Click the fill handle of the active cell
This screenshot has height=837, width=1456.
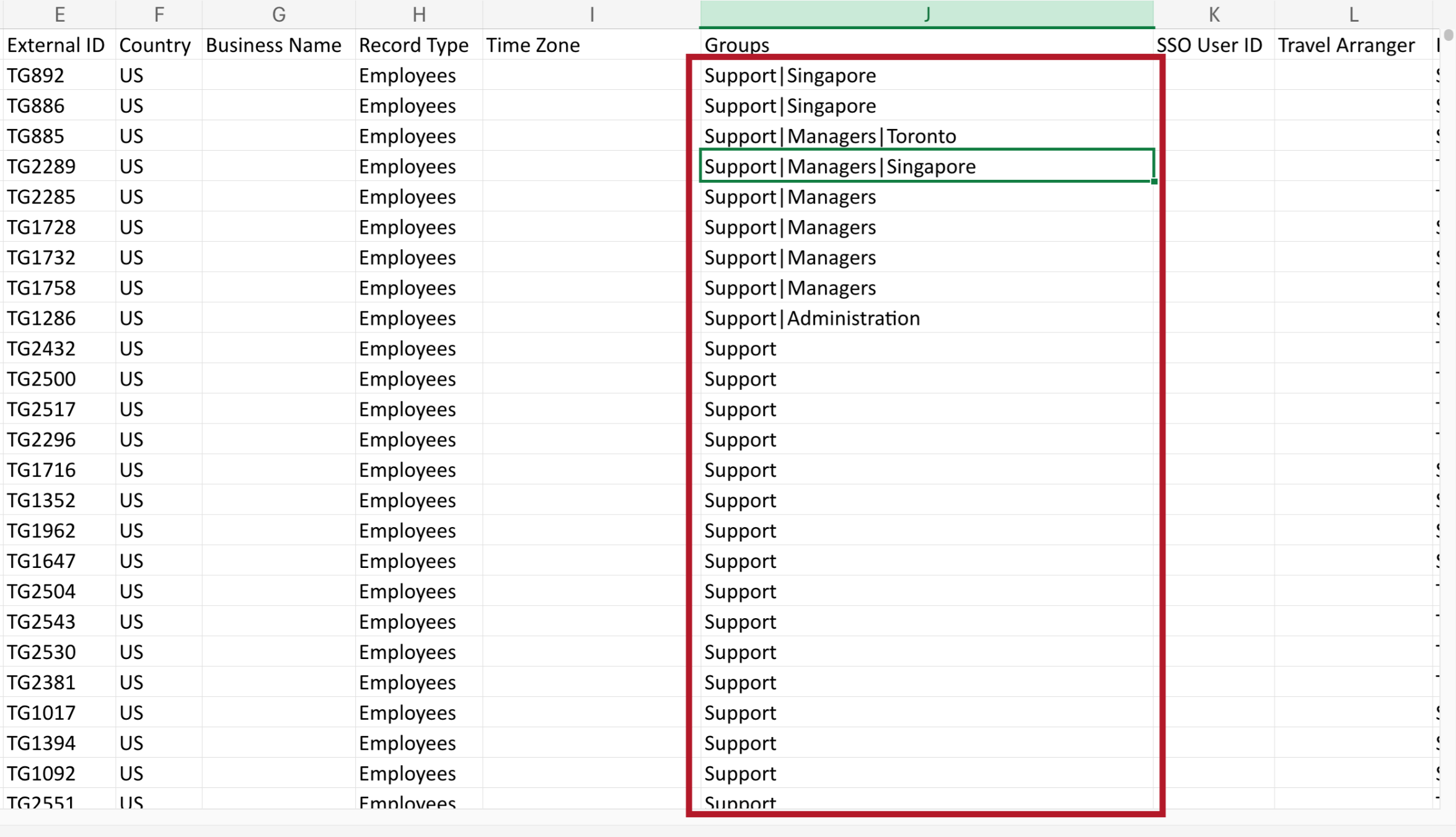(x=1154, y=182)
